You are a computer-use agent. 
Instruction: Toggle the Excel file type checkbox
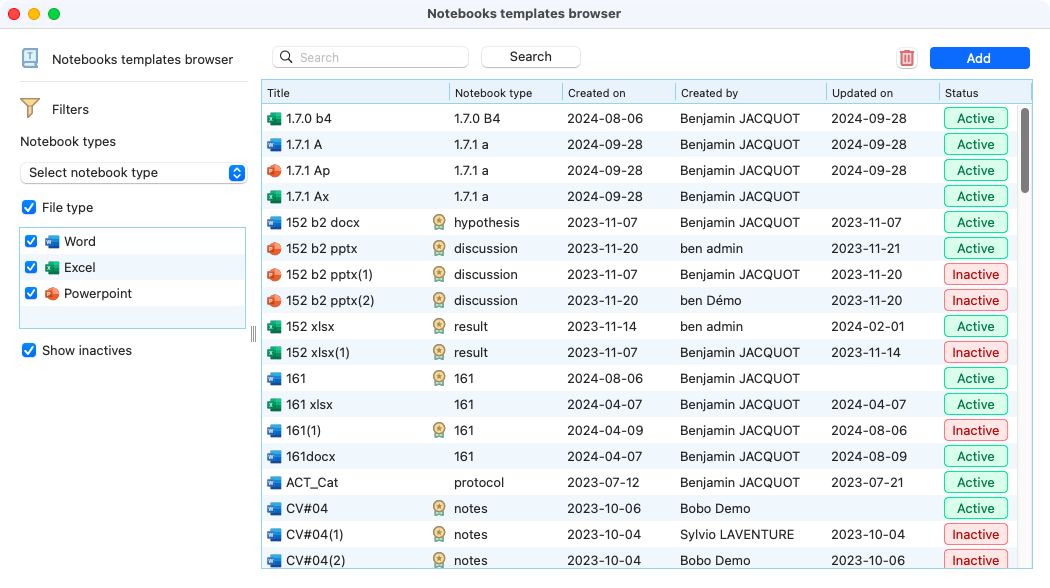pyautogui.click(x=31, y=267)
